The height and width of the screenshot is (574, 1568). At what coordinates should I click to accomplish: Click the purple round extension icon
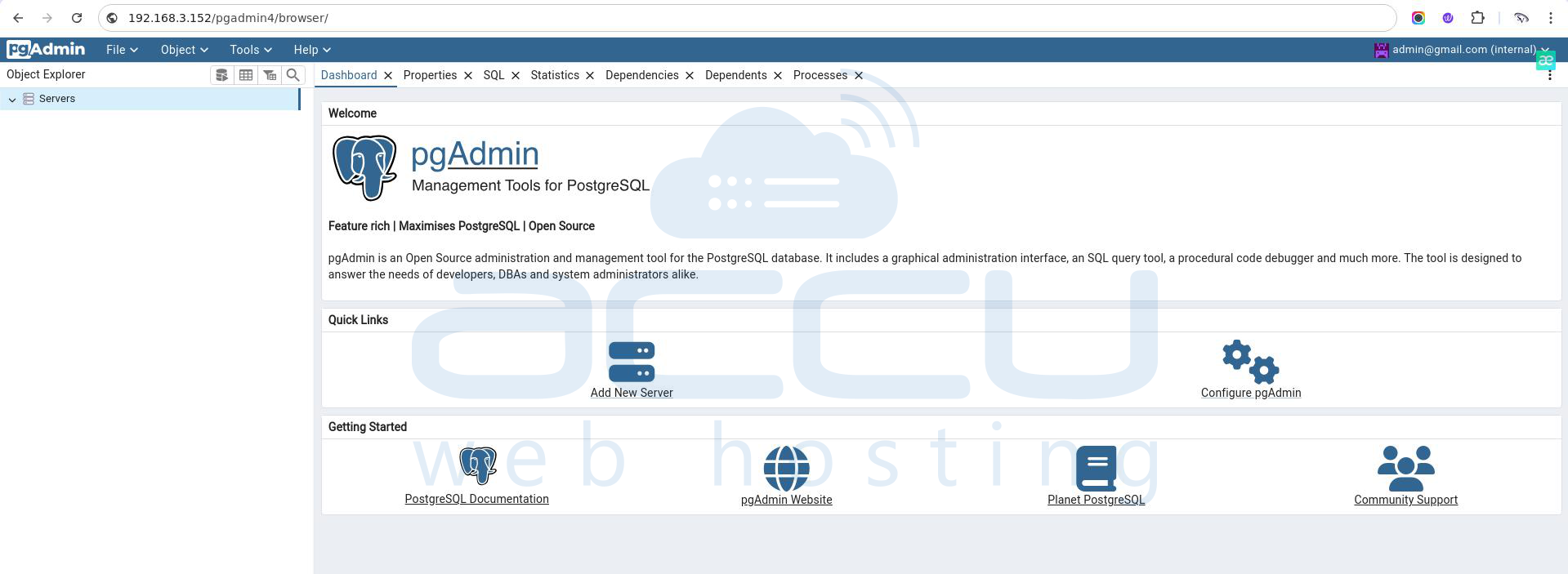point(1448,18)
